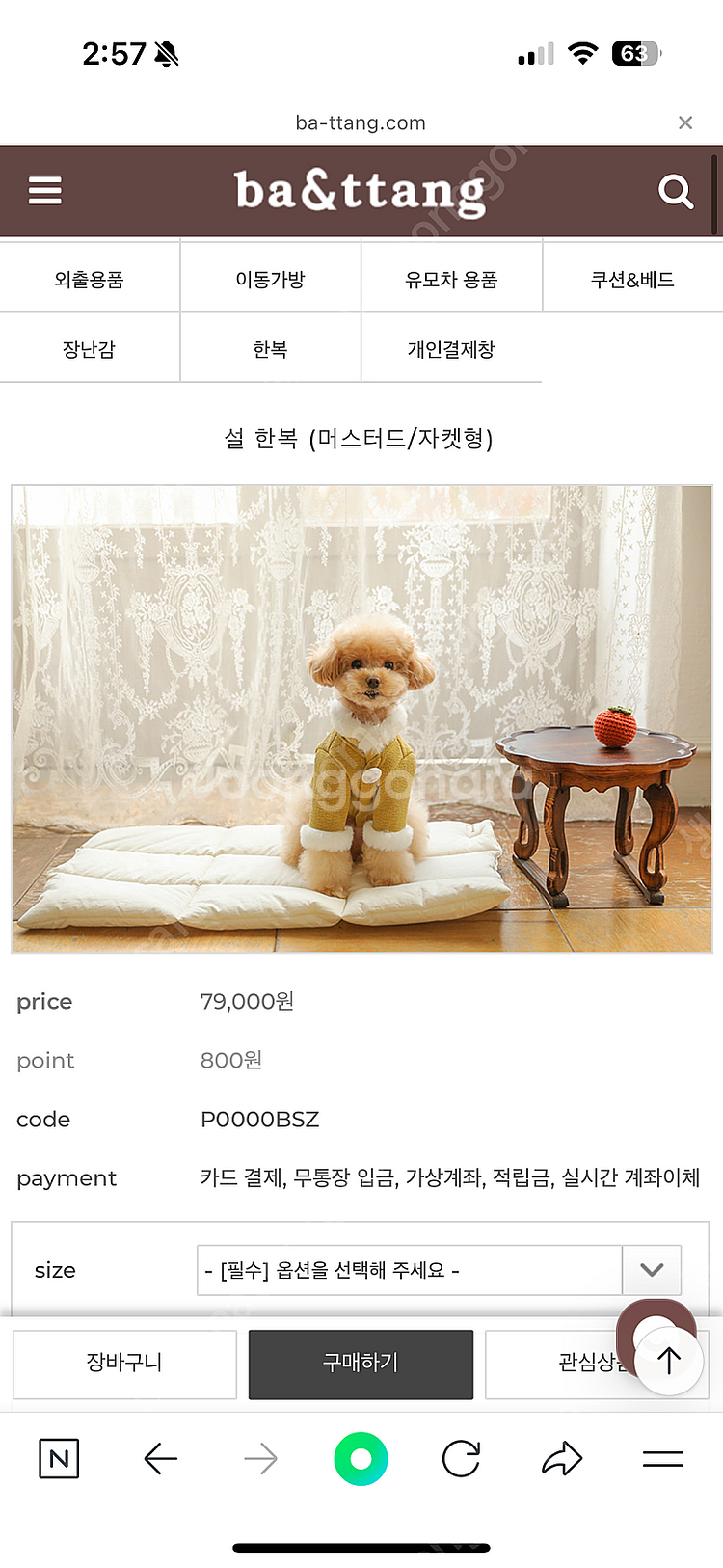This screenshot has width=723, height=1568.
Task: Open the 옵션을 선택해 주세요 select box
Action: pyautogui.click(x=439, y=1270)
